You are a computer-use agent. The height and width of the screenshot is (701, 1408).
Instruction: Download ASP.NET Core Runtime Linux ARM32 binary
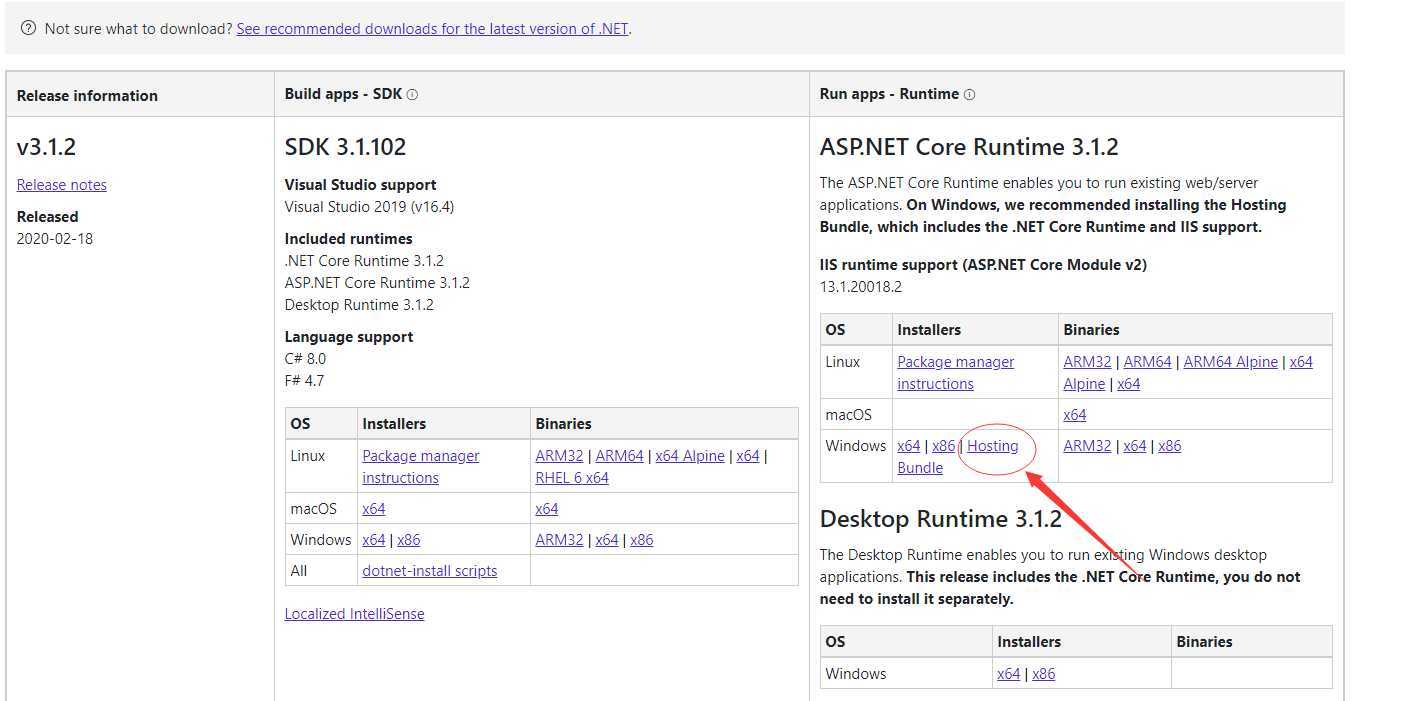1088,362
